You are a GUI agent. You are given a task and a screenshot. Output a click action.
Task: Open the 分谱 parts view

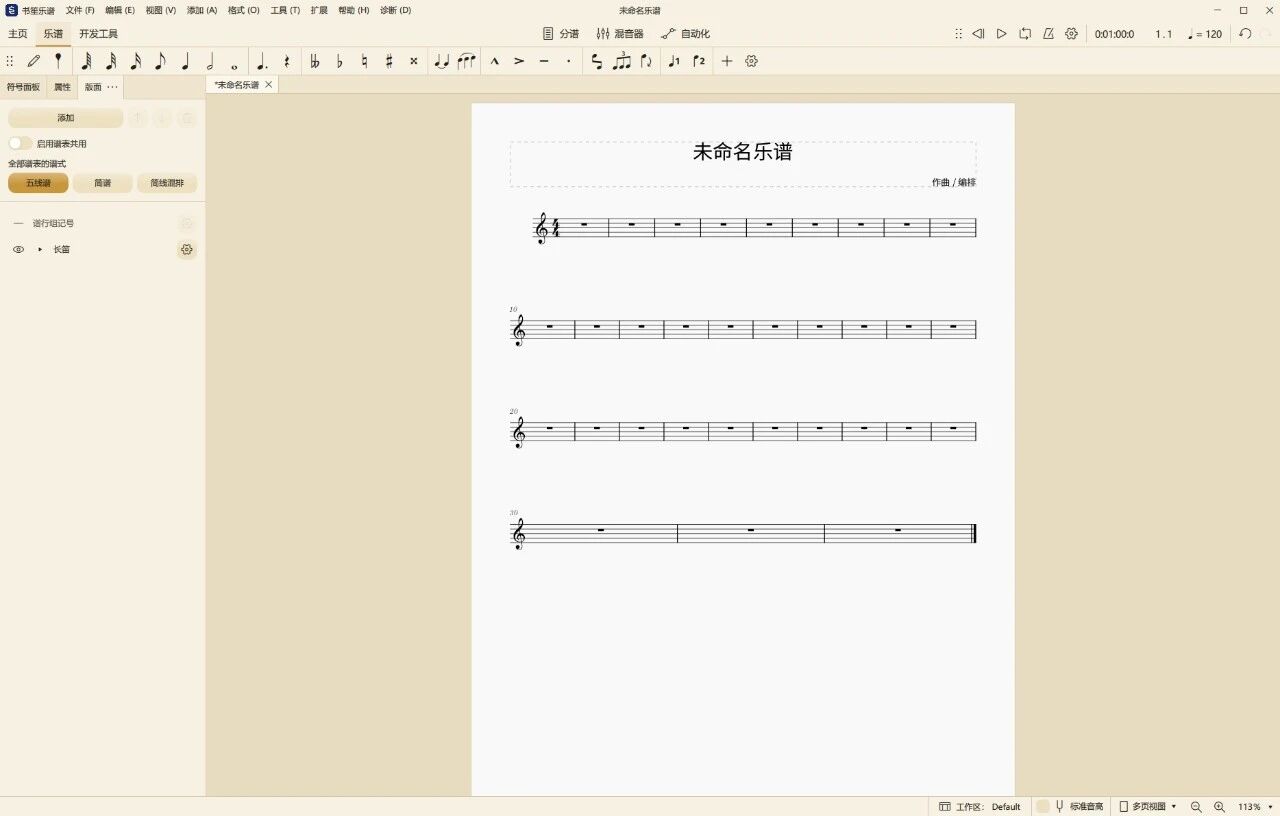561,34
